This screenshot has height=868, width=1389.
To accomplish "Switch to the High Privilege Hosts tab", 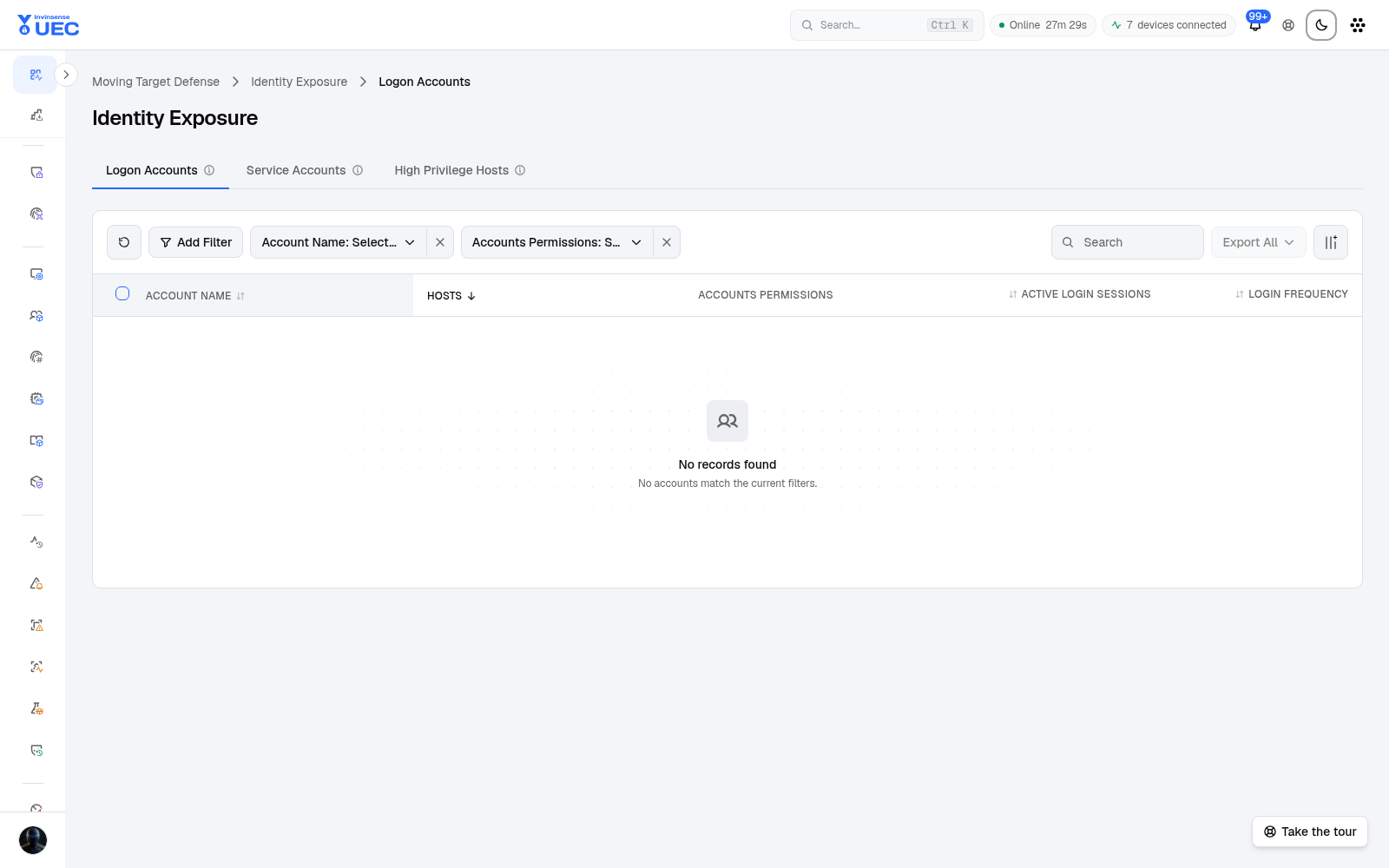I will [460, 170].
